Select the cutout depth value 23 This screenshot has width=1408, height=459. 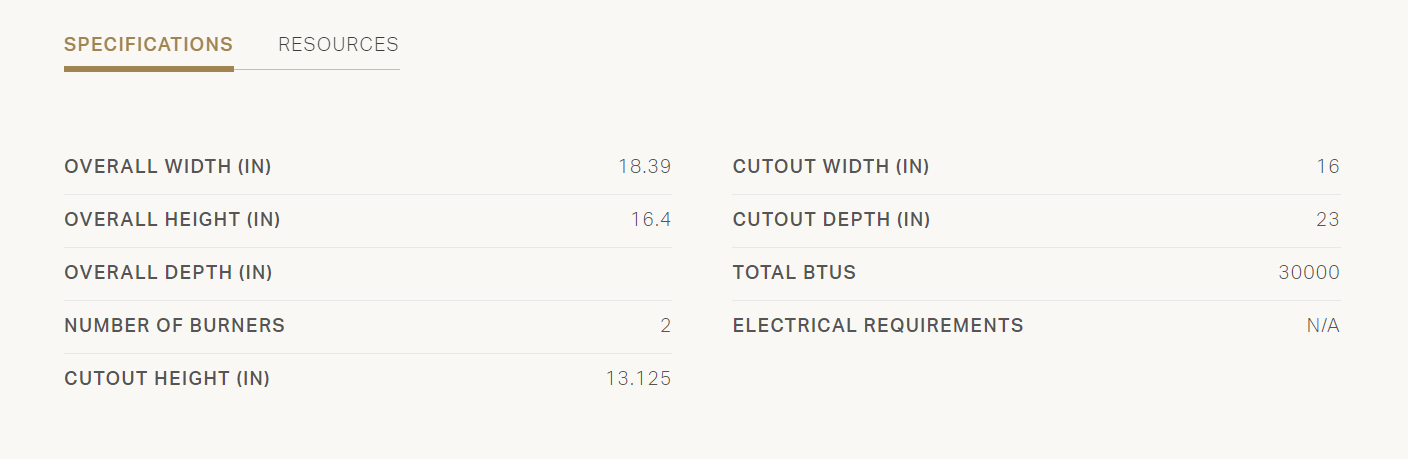click(1328, 220)
